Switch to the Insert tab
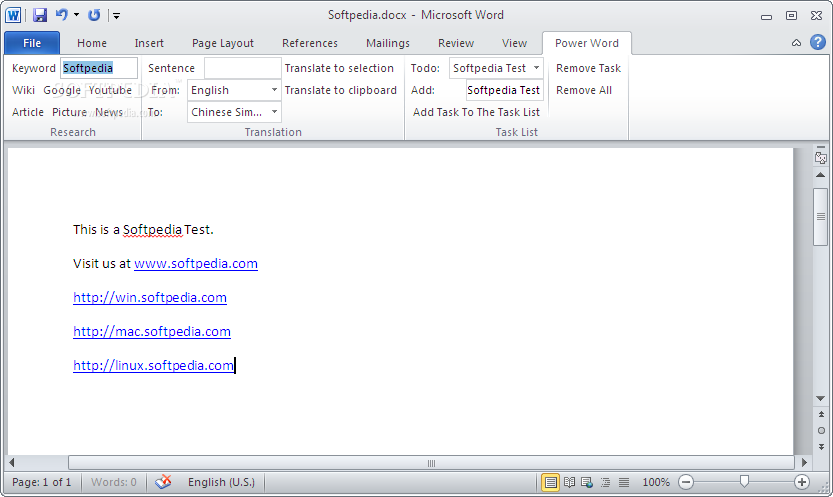This screenshot has width=833, height=497. pos(149,43)
